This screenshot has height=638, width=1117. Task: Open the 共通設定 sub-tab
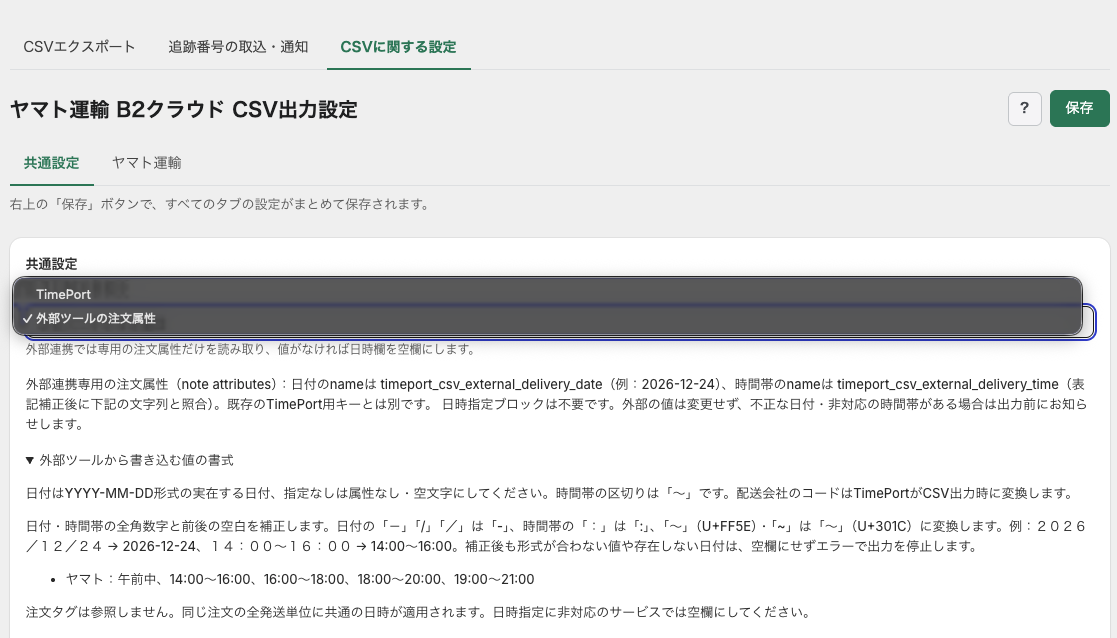51,163
